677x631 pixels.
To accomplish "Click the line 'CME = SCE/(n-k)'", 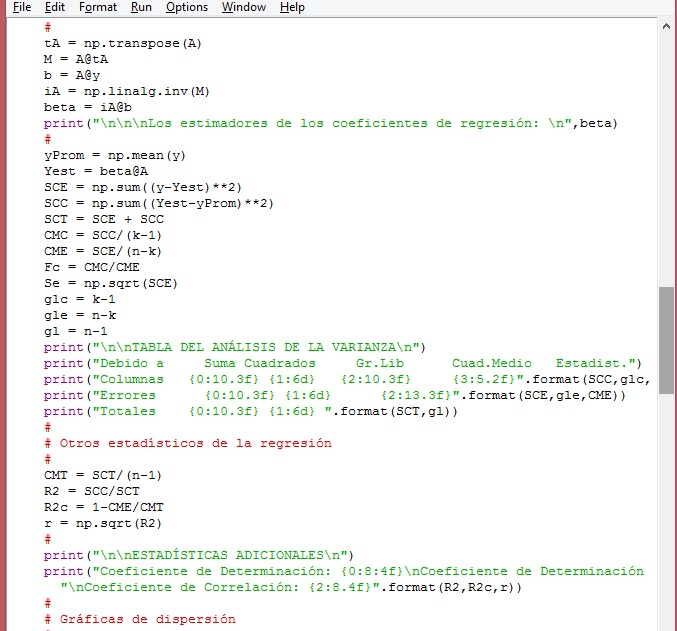I will 103,251.
